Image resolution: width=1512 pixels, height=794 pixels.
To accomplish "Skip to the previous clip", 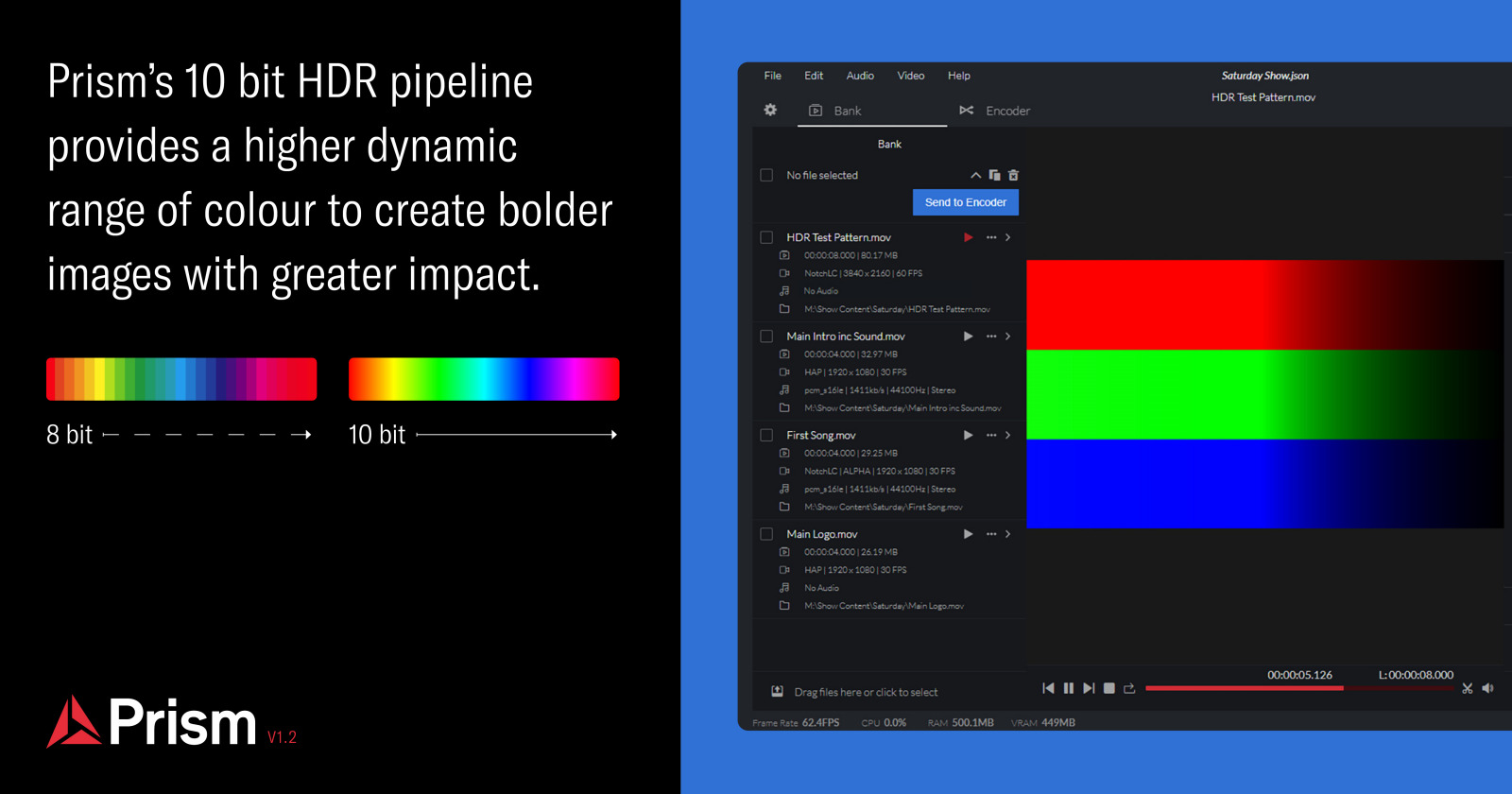I will click(1048, 688).
